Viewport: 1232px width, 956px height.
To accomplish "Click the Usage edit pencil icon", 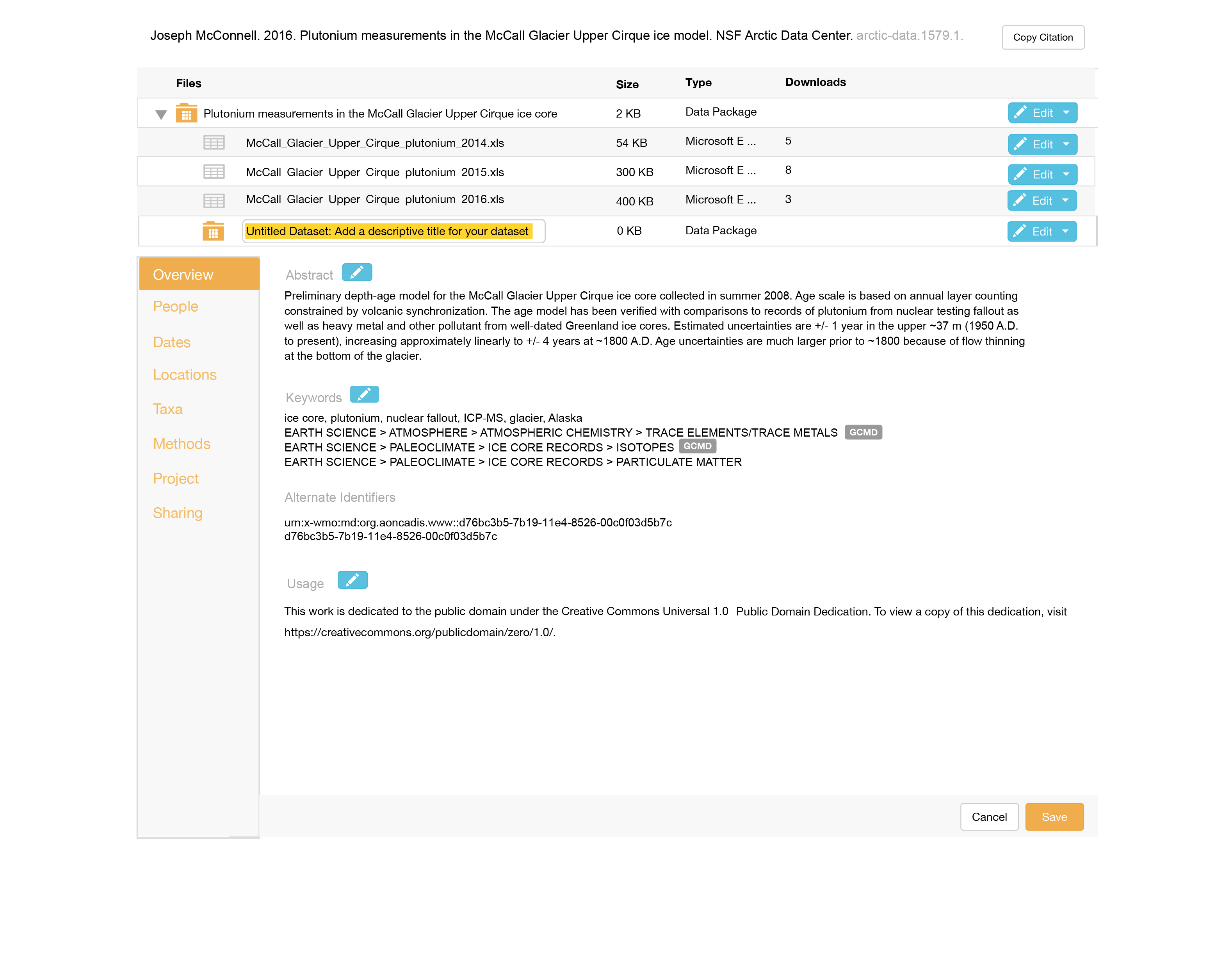I will coord(352,580).
